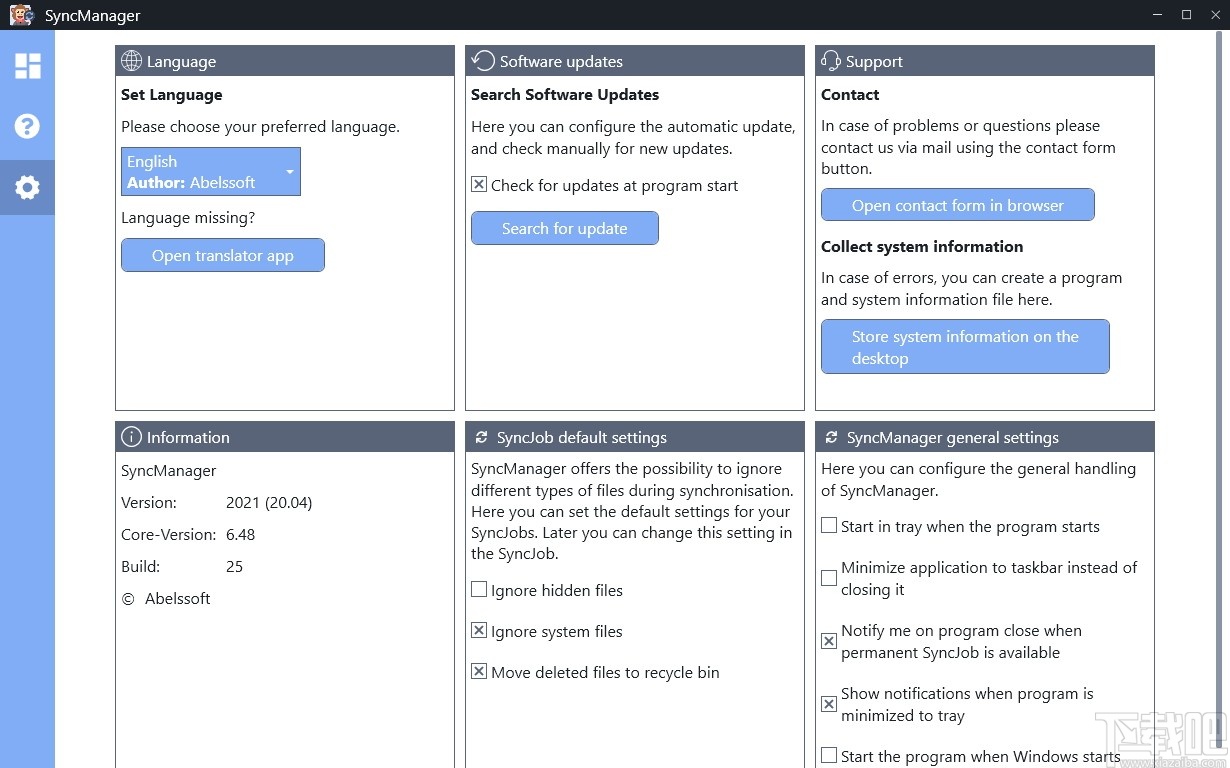Expand the English language combo box arrow

291,171
